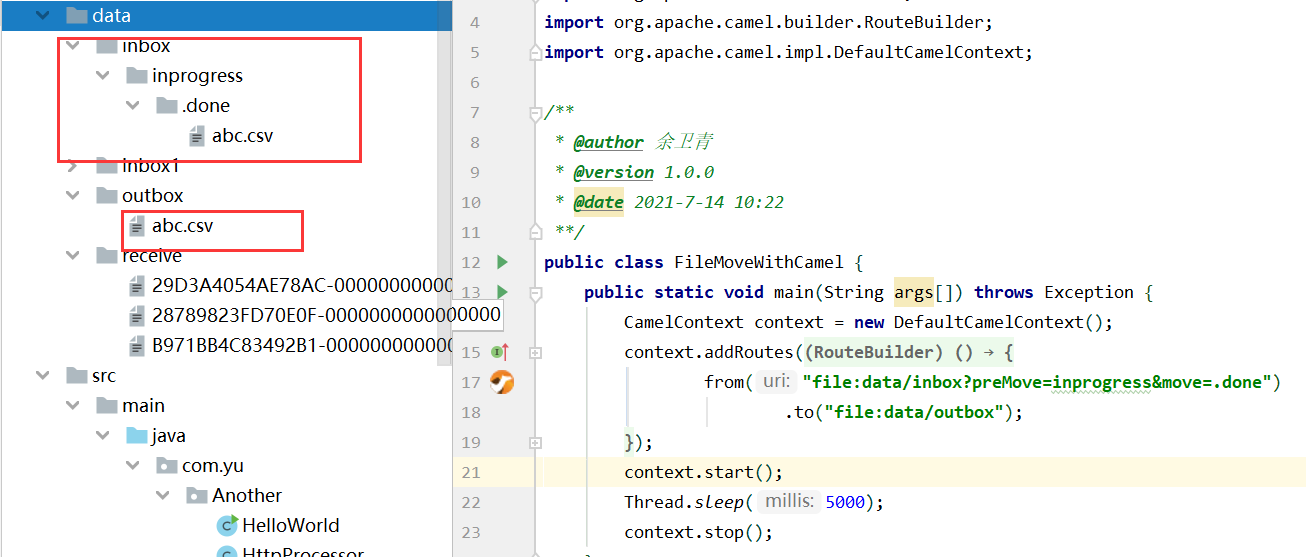Collapse the Another package chevron
The width and height of the screenshot is (1306, 557).
tap(162, 496)
